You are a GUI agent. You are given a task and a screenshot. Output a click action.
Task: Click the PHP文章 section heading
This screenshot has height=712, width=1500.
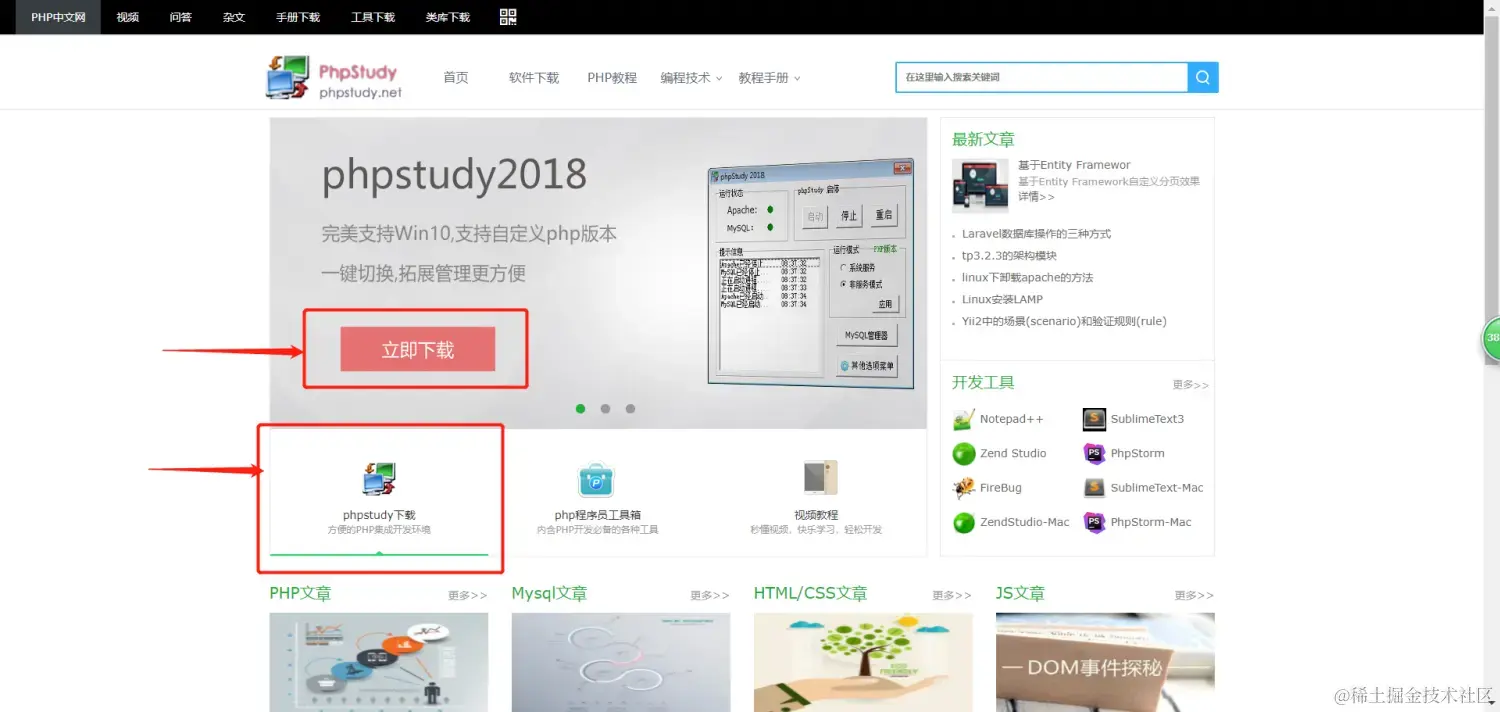pyautogui.click(x=300, y=594)
